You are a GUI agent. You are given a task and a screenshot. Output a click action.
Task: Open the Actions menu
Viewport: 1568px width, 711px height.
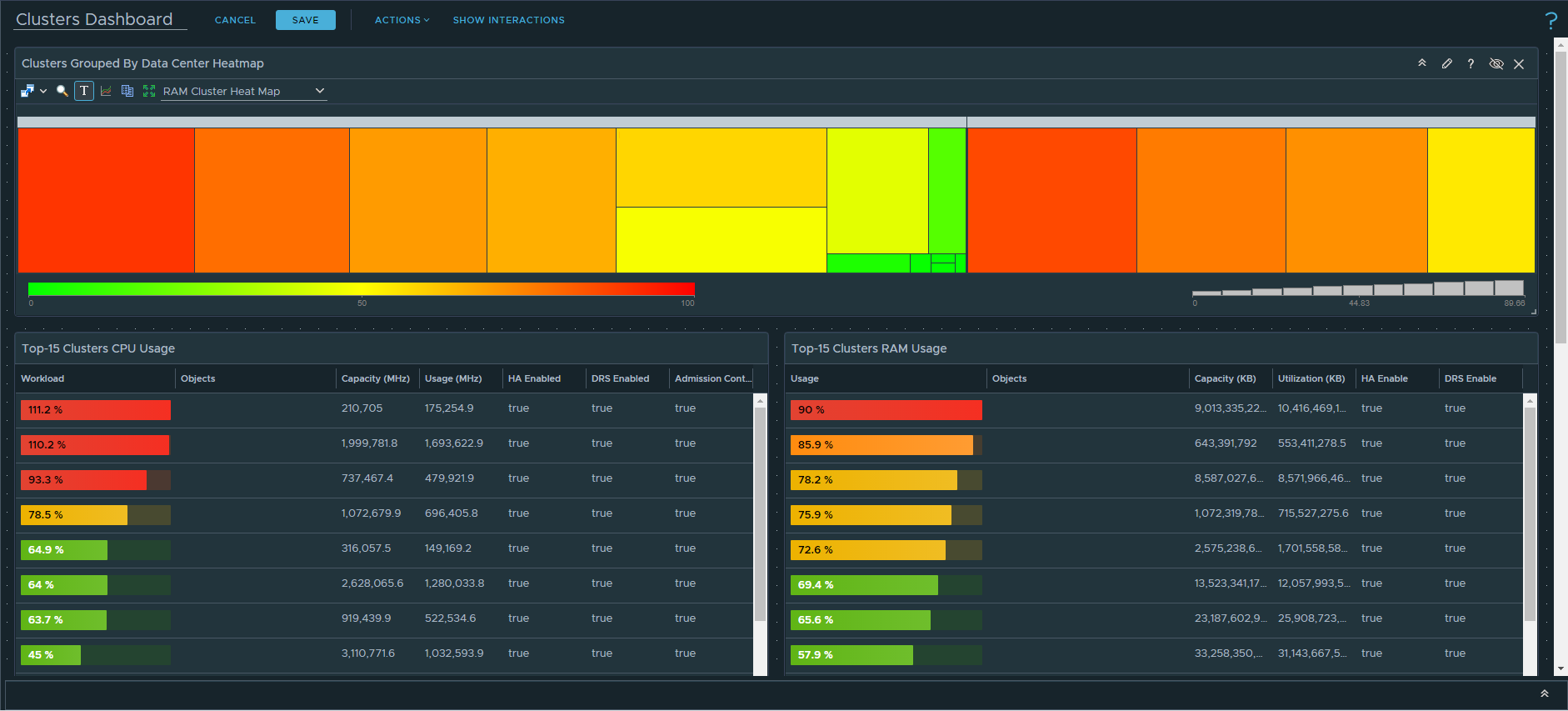[402, 20]
